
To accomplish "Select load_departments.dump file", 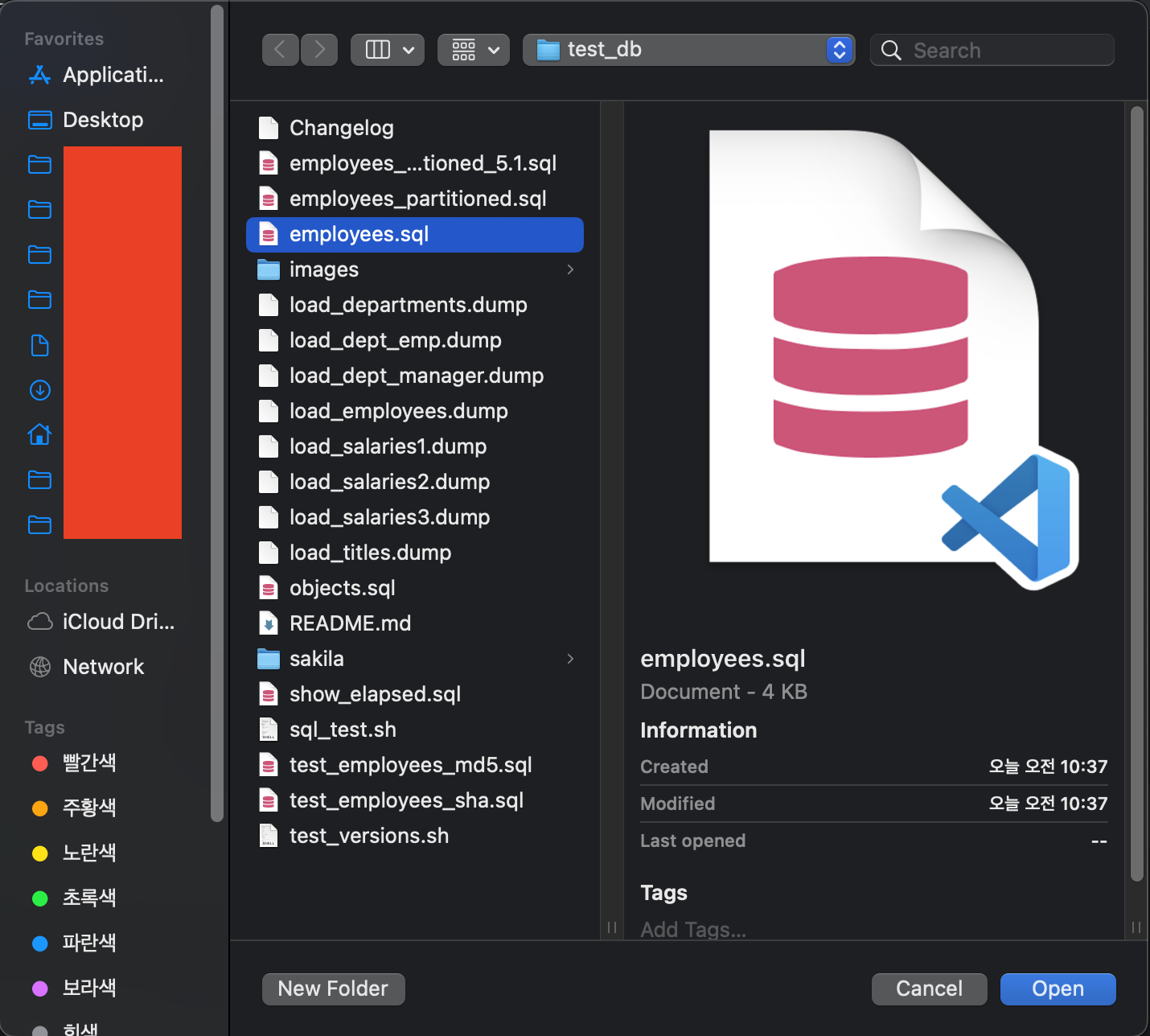I will (415, 305).
